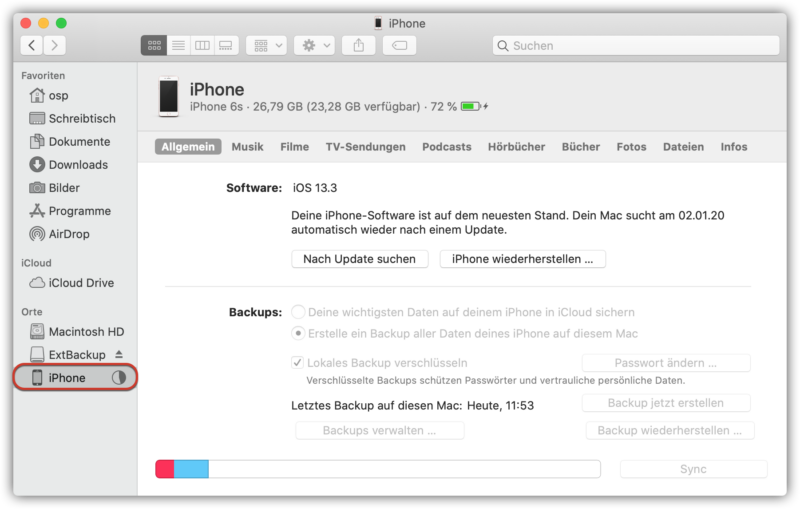Switch to the Allgemein tab

click(x=188, y=147)
